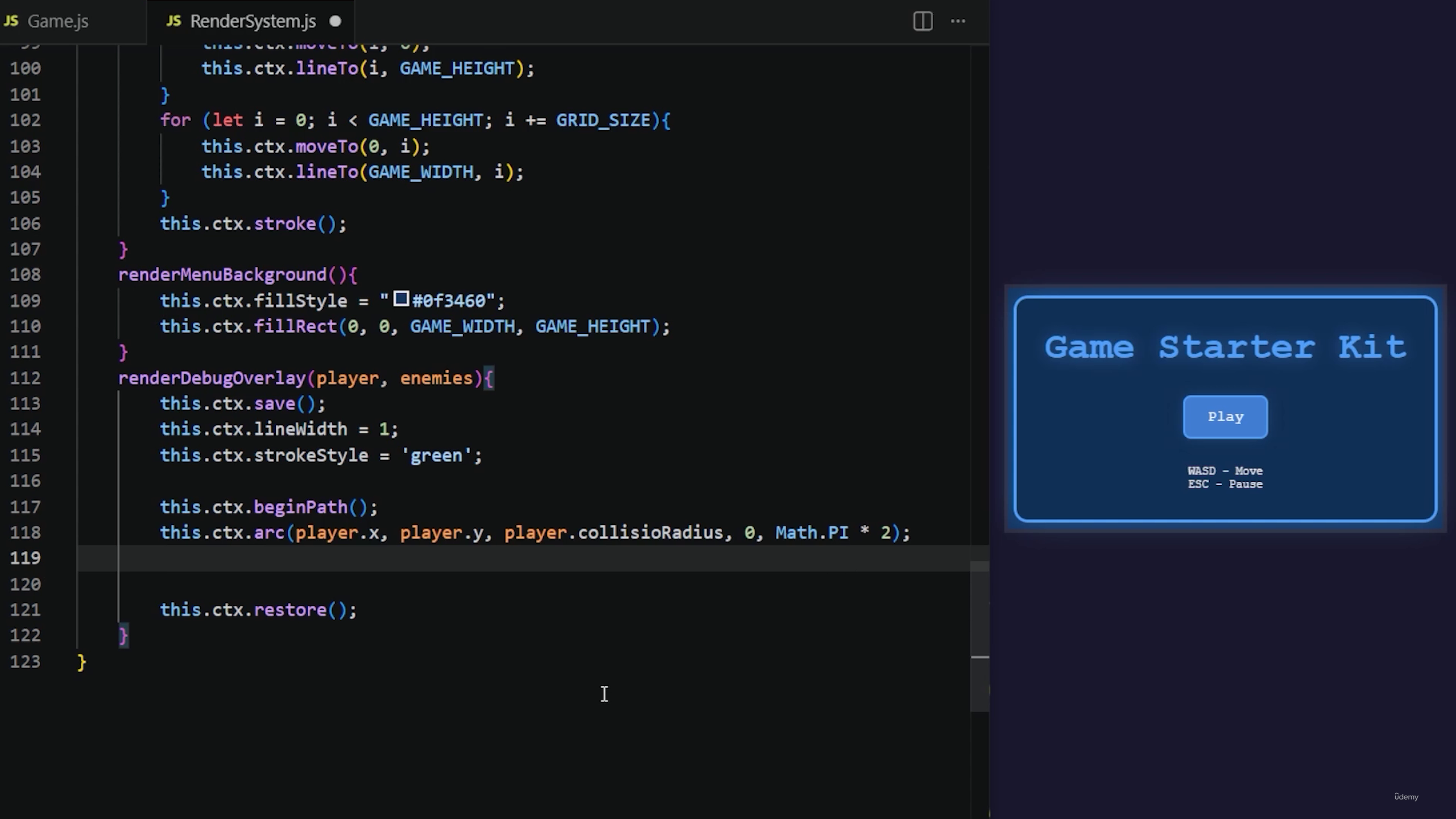Screen dimensions: 1456x819
Task: Click the unsaved dot on RenderSystem.js tab
Action: [336, 22]
